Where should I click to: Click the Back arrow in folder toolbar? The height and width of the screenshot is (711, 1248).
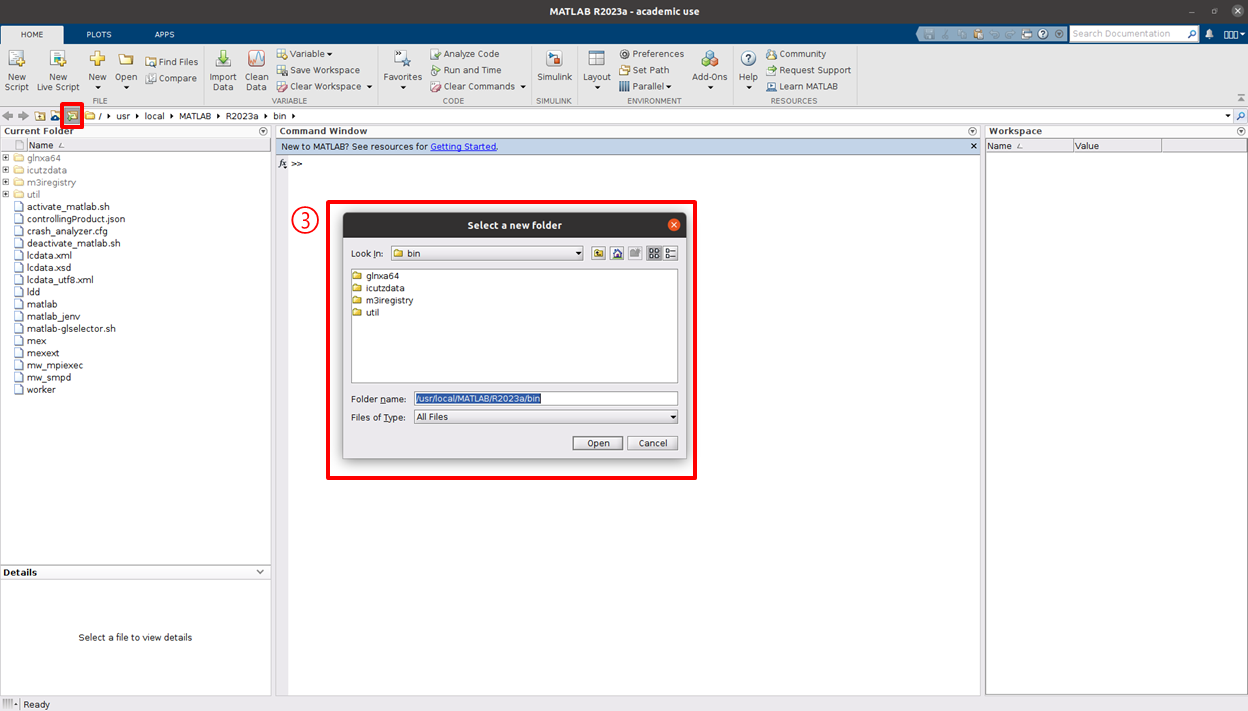click(8, 116)
